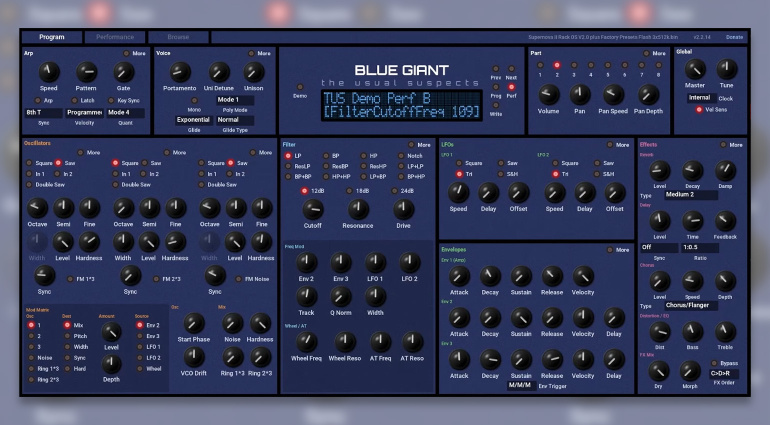Click the Portamento knob
This screenshot has width=770, height=425.
tap(180, 72)
